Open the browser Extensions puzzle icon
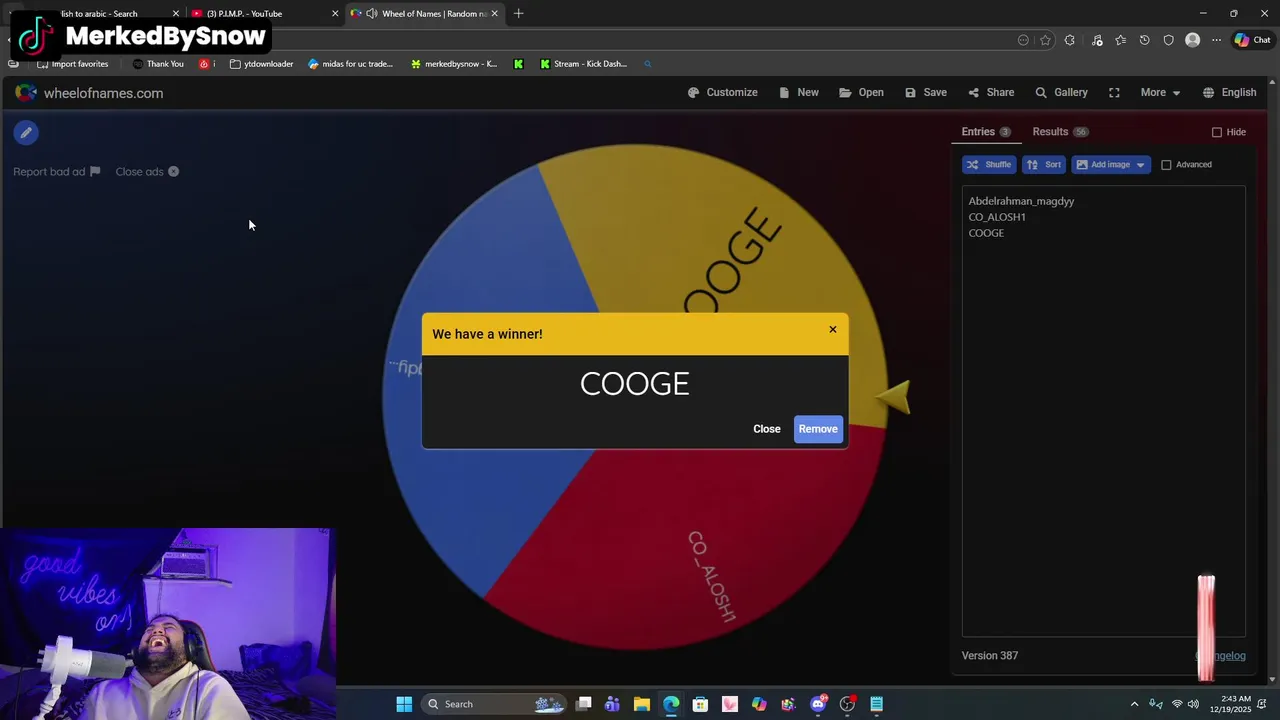The width and height of the screenshot is (1280, 720). [1070, 40]
